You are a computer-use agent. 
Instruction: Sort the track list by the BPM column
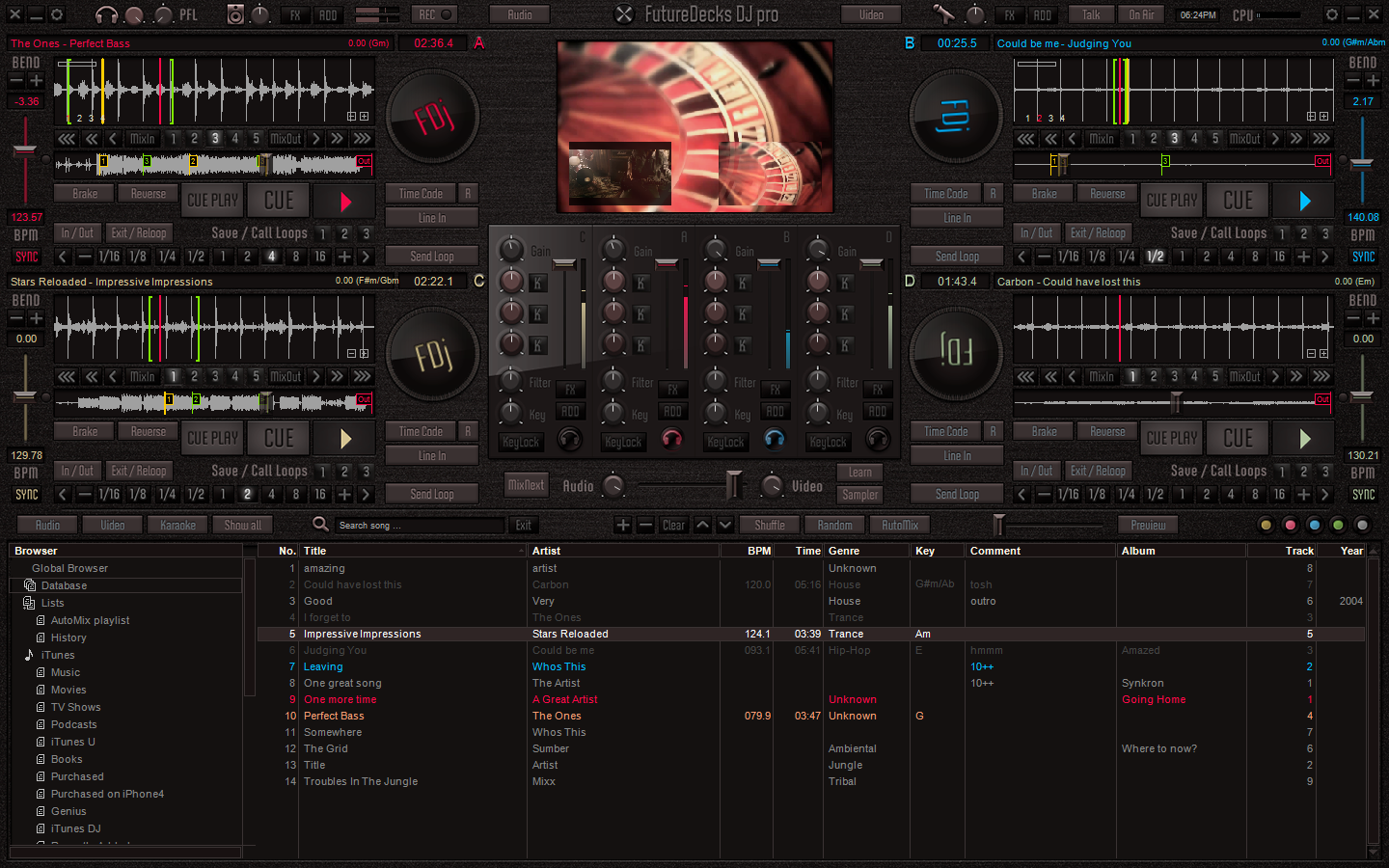pos(758,551)
